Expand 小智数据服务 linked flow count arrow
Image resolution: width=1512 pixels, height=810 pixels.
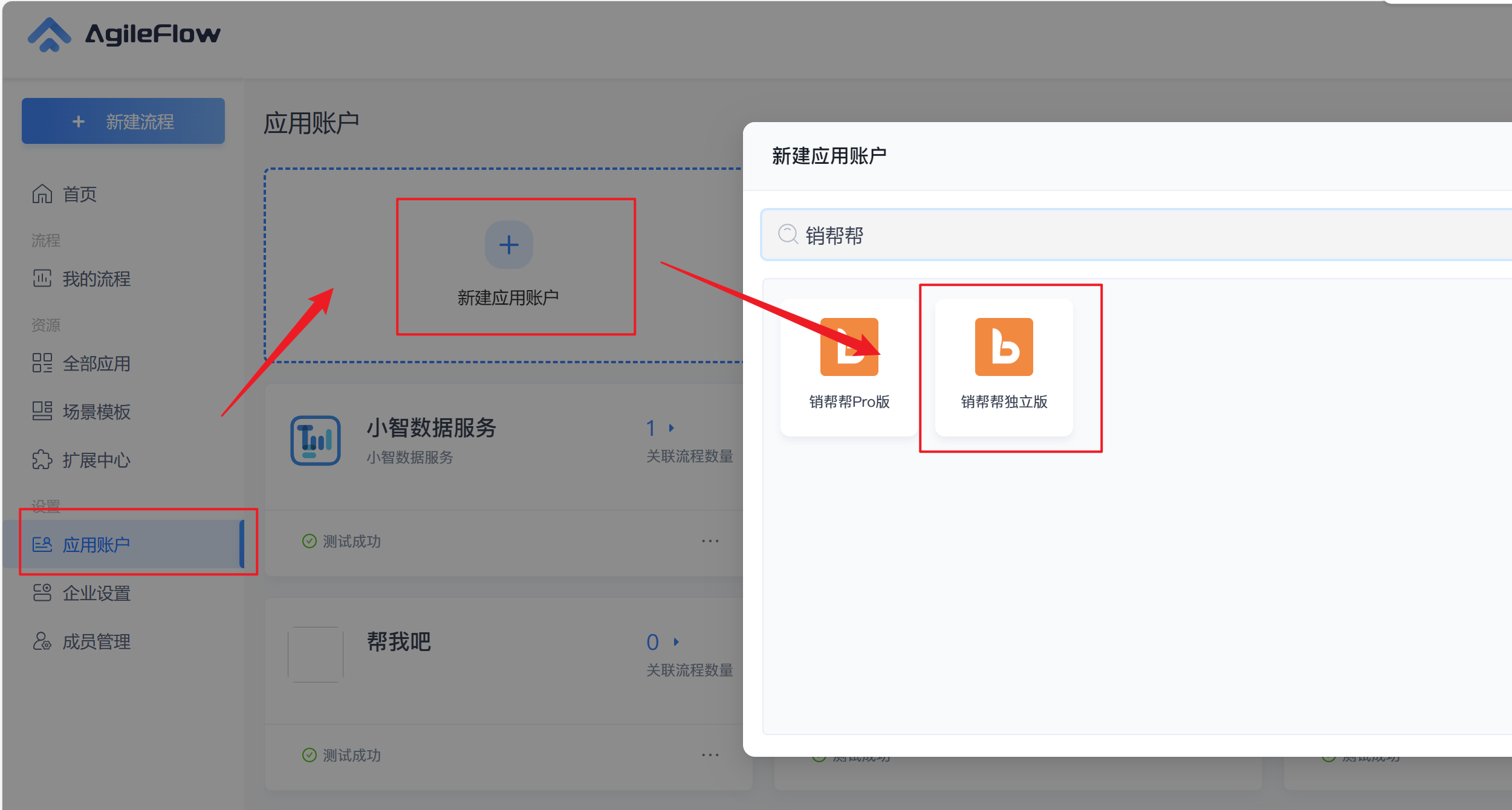(x=672, y=428)
